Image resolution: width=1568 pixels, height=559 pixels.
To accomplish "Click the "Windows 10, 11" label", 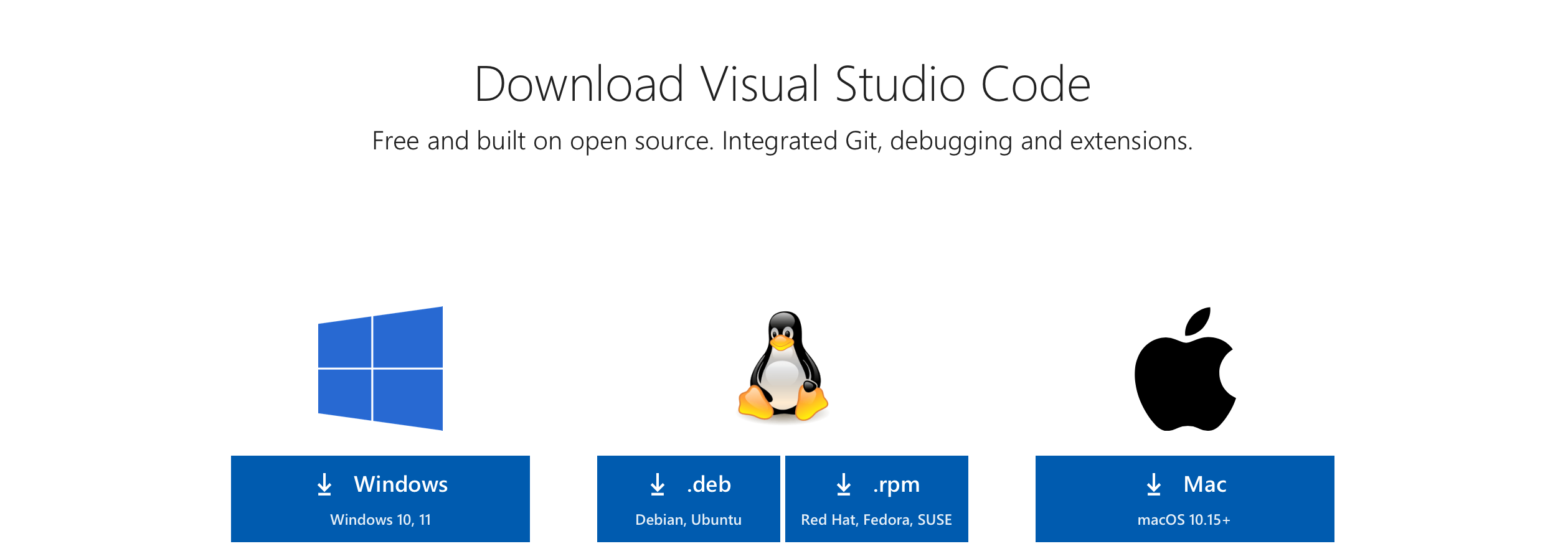I will coord(380,520).
